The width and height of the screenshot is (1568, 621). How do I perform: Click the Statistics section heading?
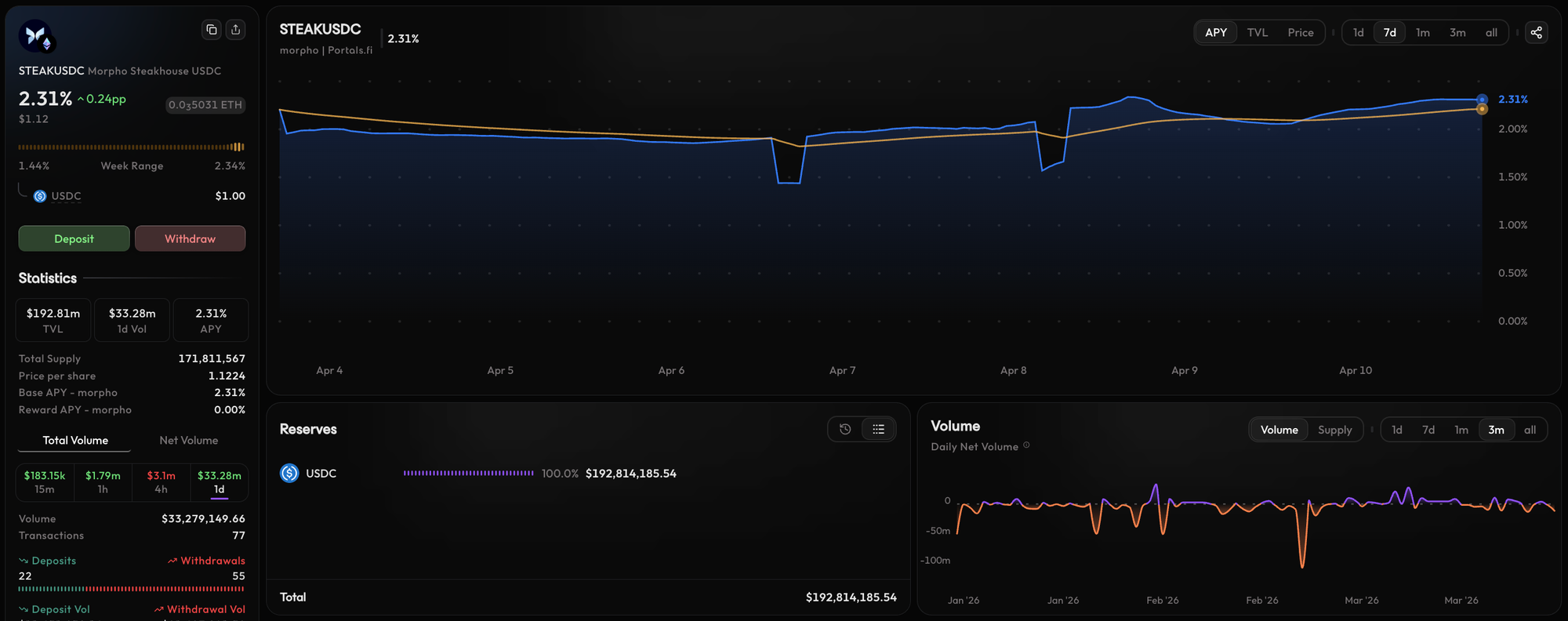[x=48, y=278]
